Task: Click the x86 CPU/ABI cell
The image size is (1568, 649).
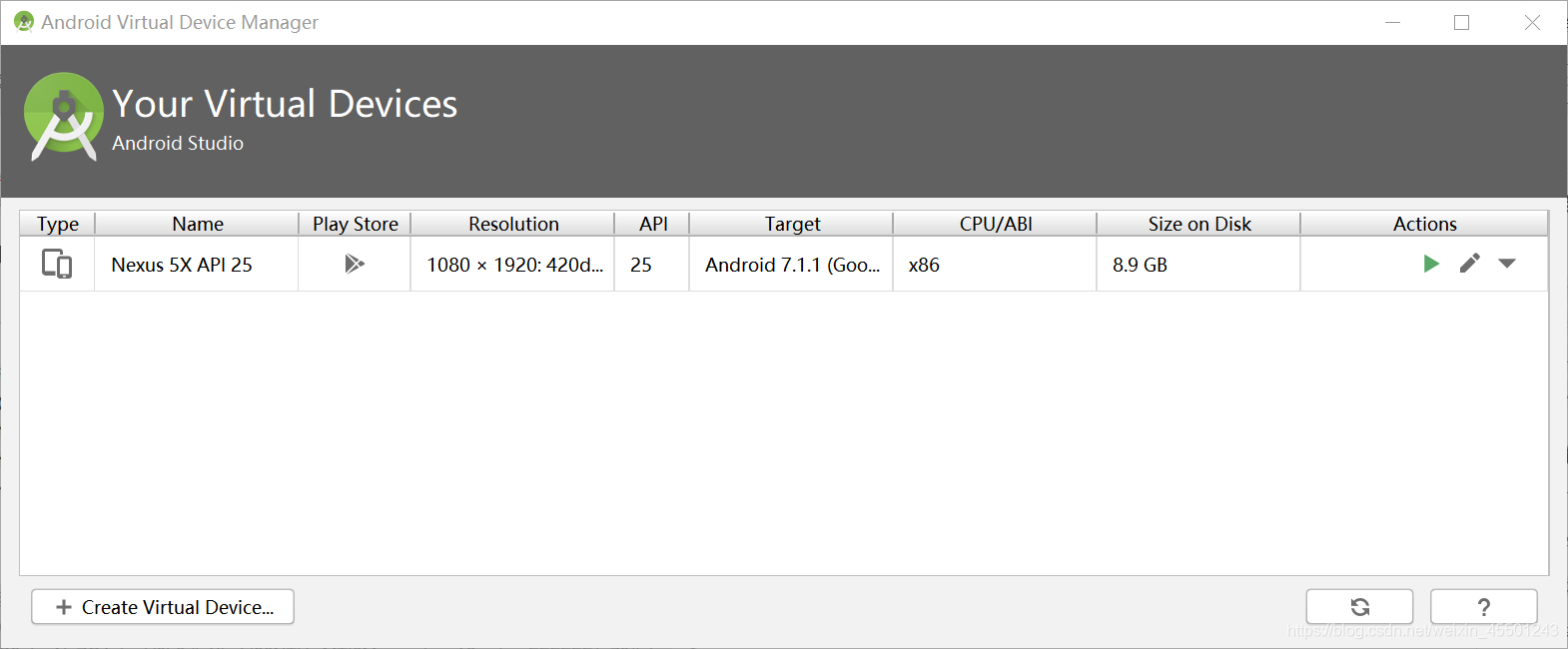Action: (996, 265)
